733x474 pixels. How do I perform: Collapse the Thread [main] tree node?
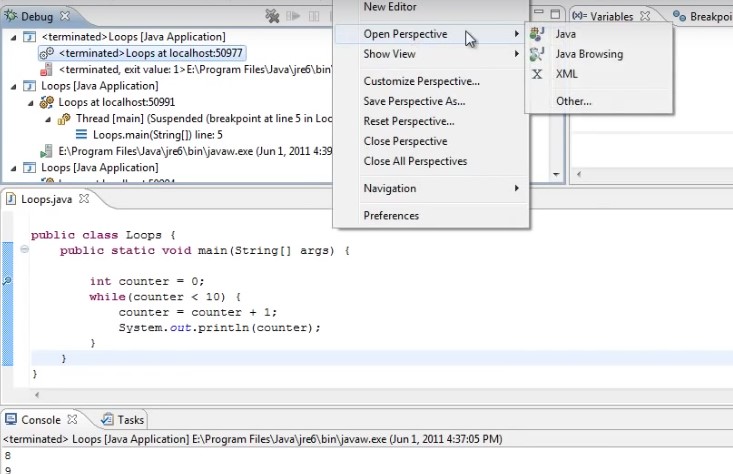click(47, 118)
